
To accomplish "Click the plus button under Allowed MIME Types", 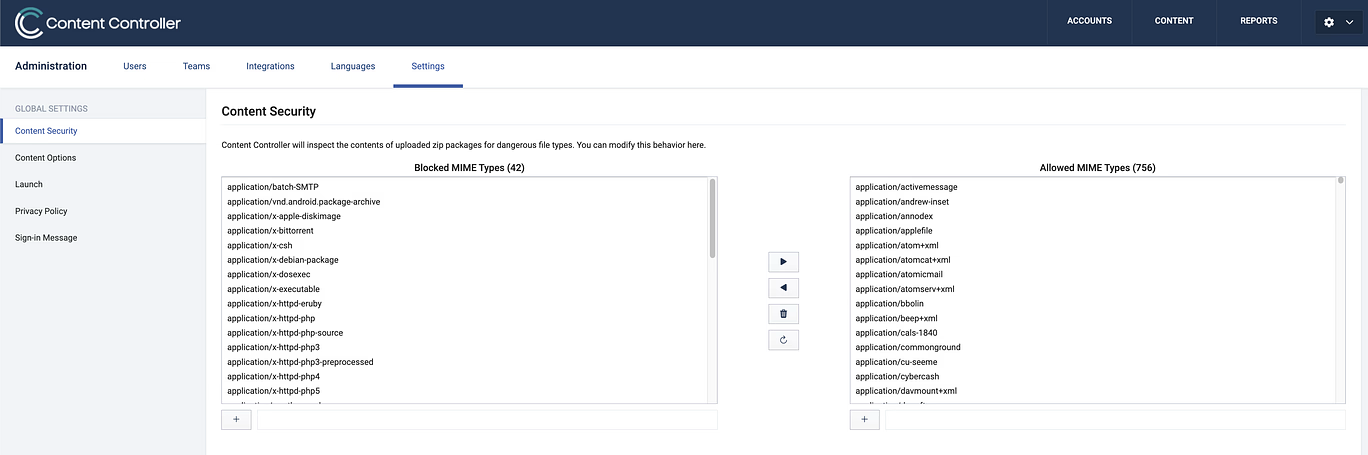I will tap(864, 420).
